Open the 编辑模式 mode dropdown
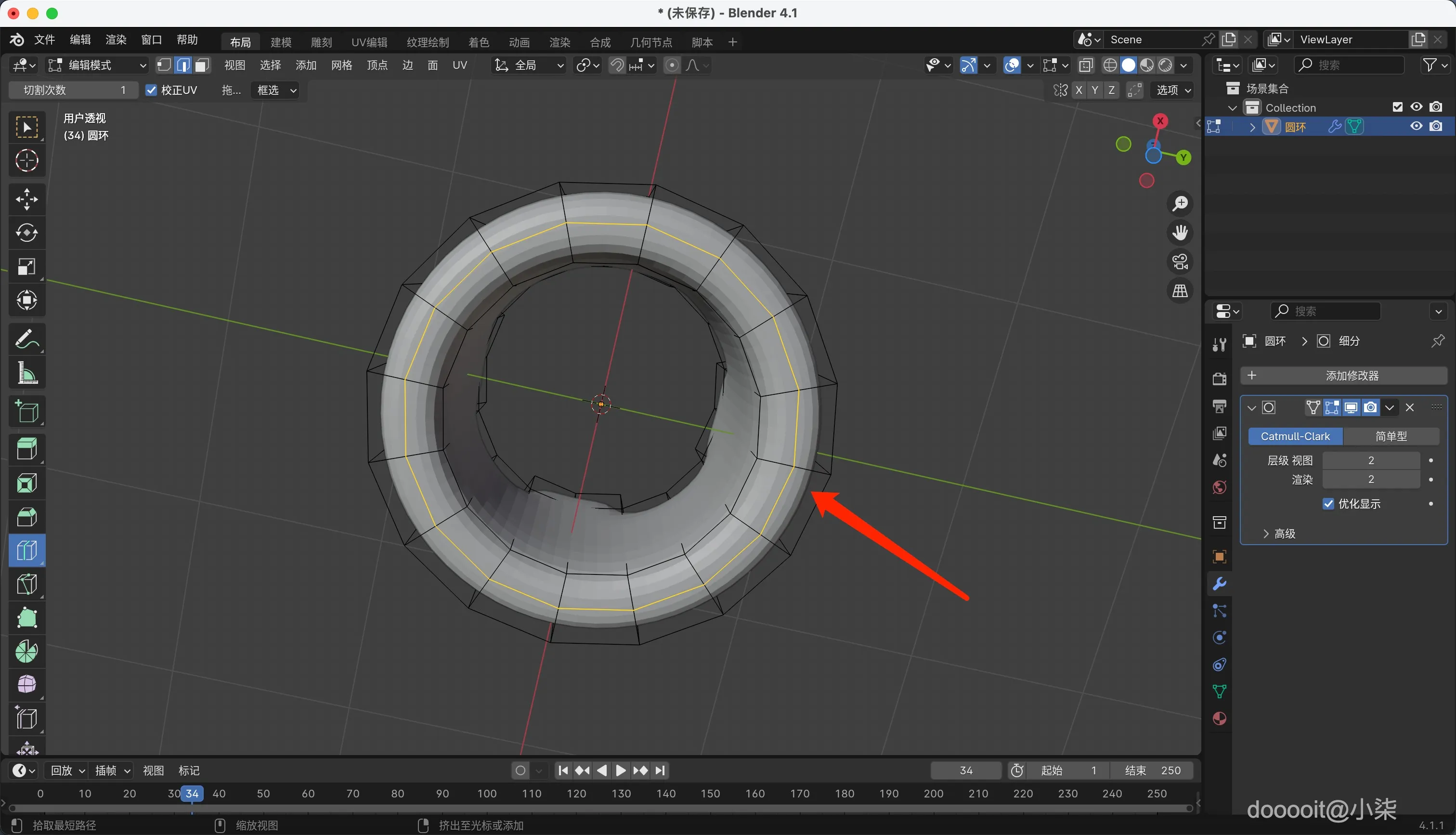 (x=97, y=65)
